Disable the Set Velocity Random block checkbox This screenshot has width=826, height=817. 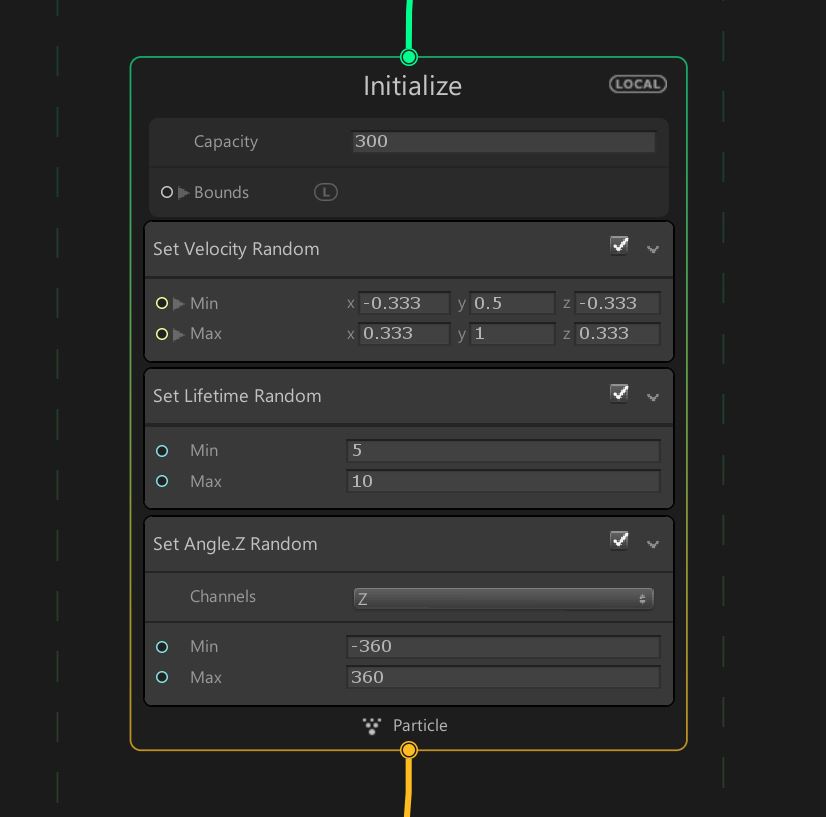pos(620,246)
